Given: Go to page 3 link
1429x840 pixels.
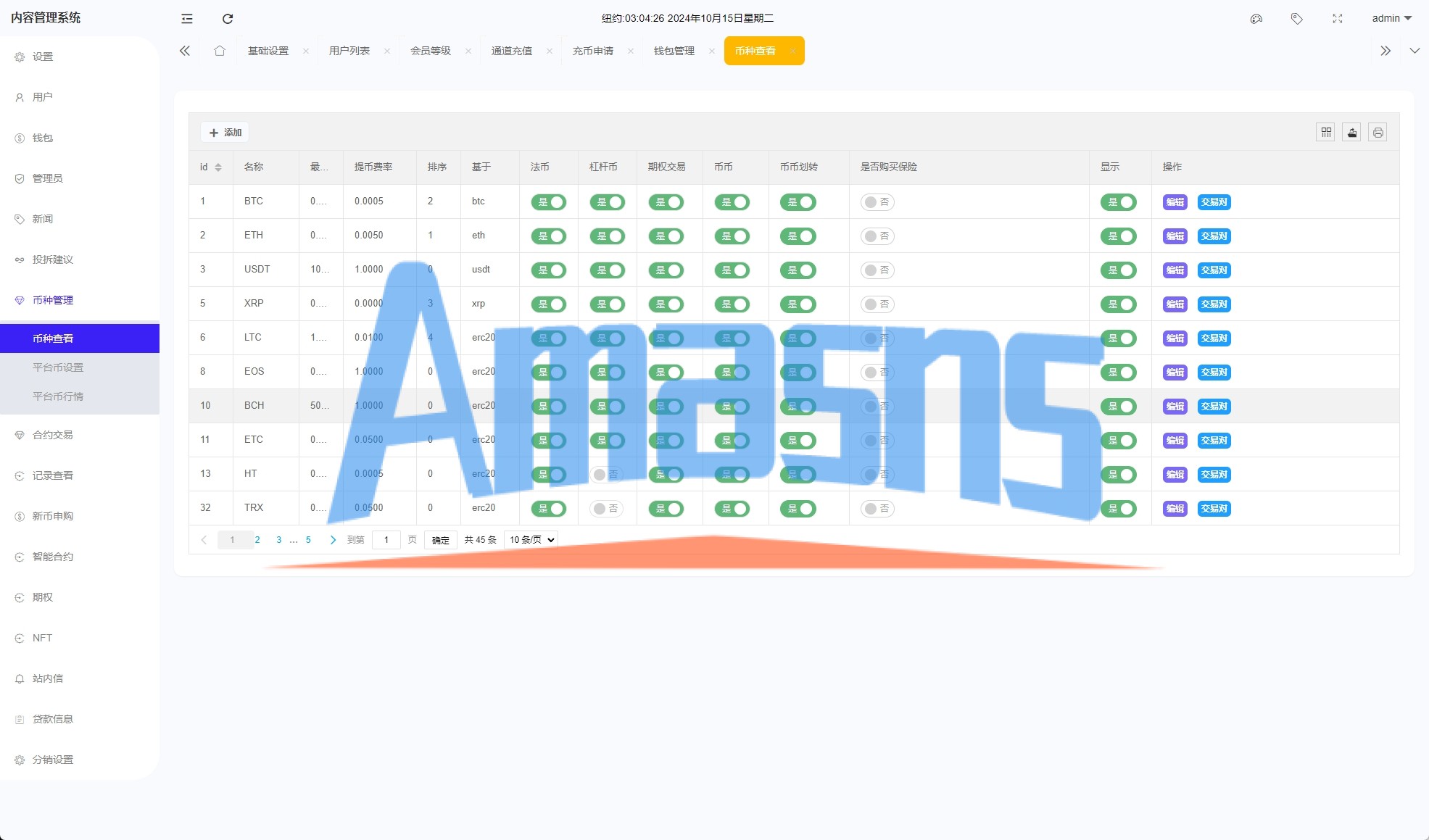Looking at the screenshot, I should (279, 540).
